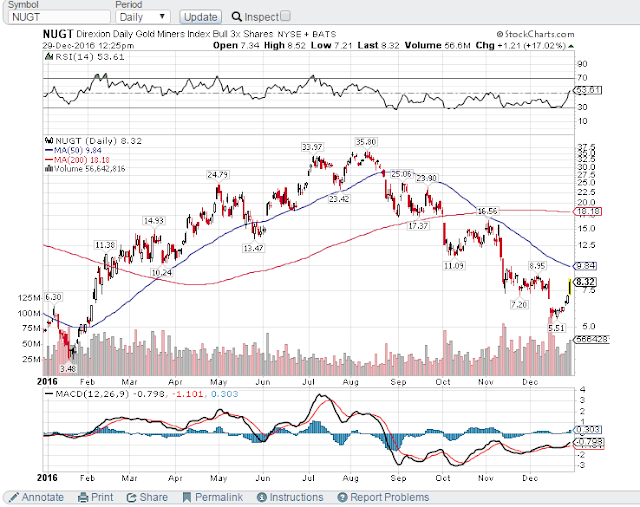Click the MA(50) blue legend line
The image size is (640, 507).
tap(49, 151)
